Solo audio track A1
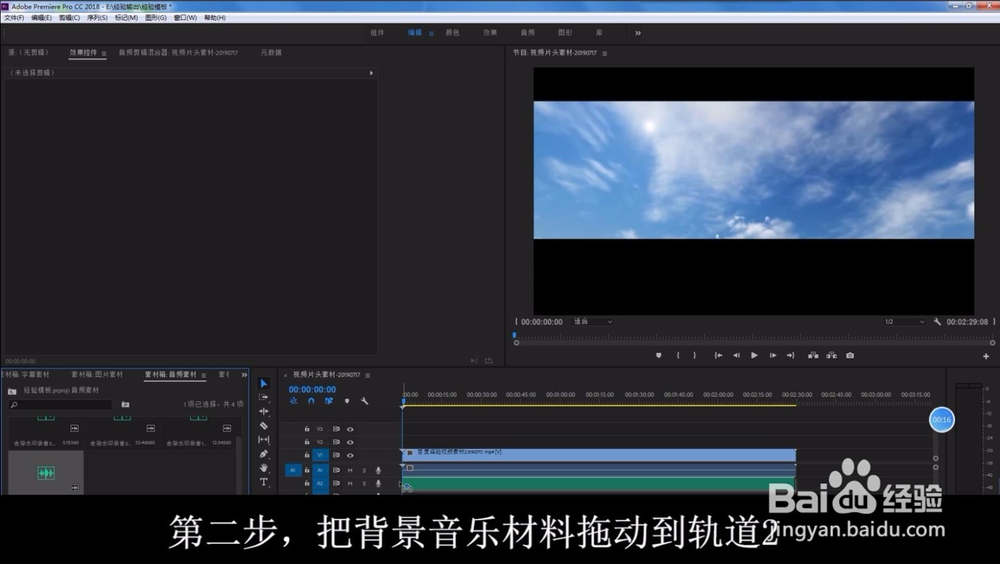 click(x=364, y=470)
